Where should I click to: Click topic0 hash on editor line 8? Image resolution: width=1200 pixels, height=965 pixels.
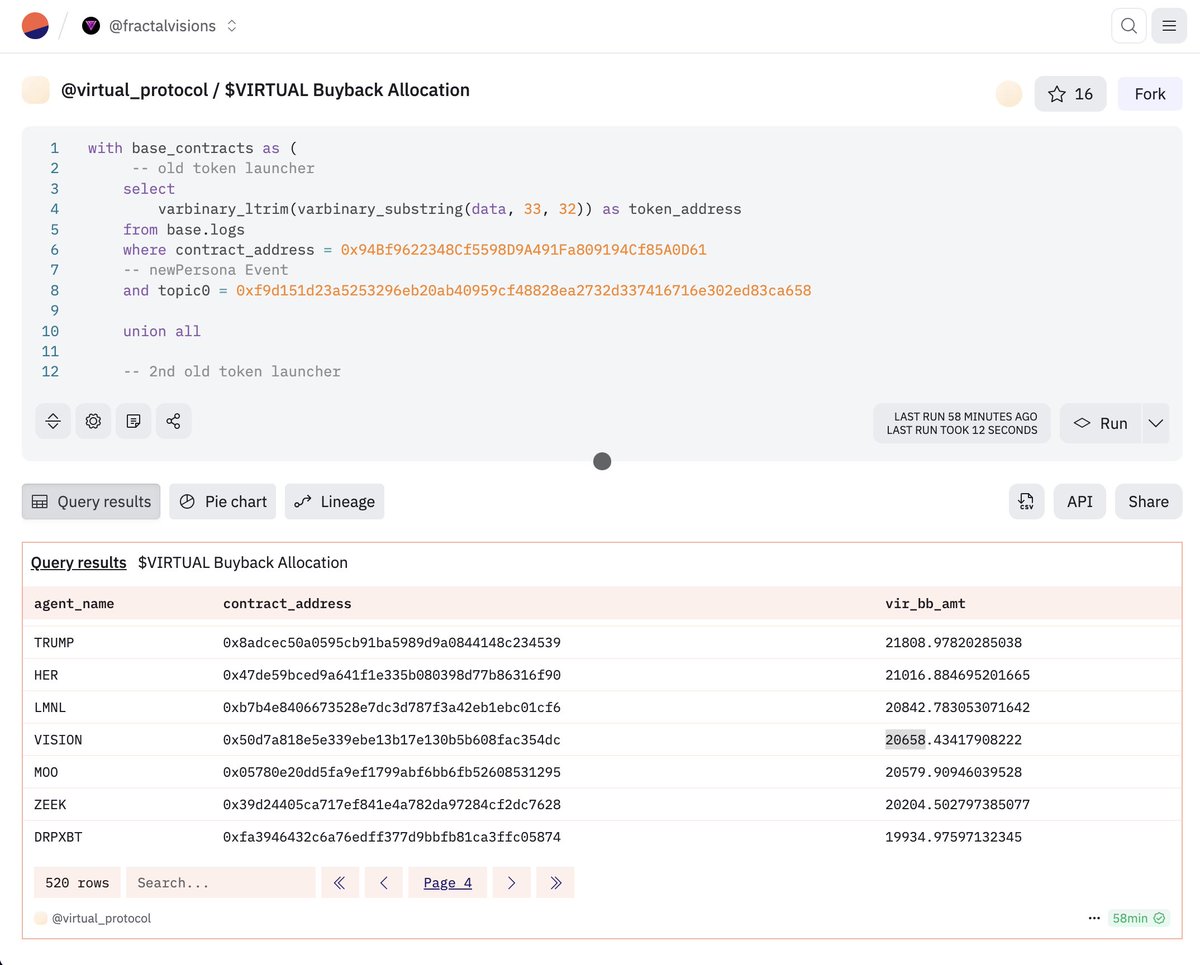pos(523,290)
